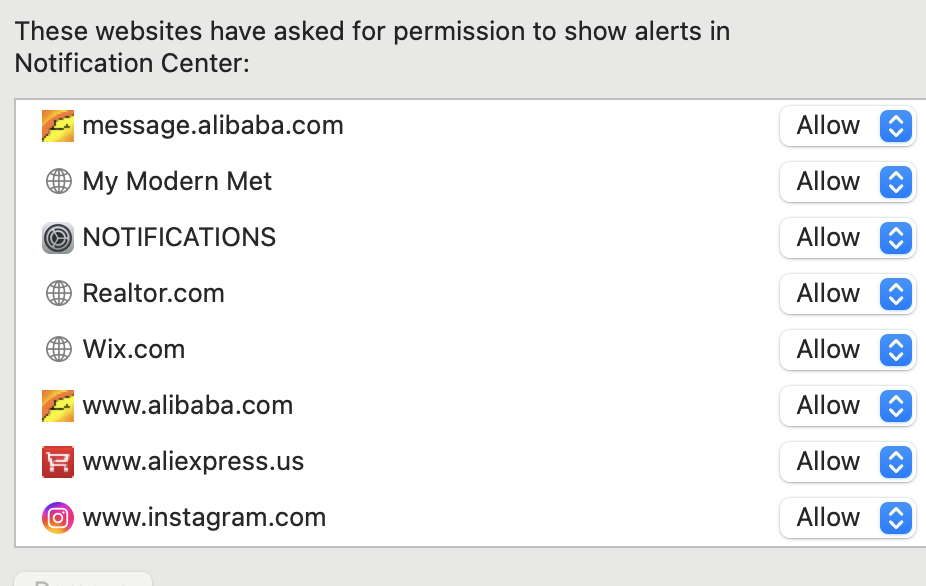Expand the permission menu for www.alibaba.com

[847, 406]
